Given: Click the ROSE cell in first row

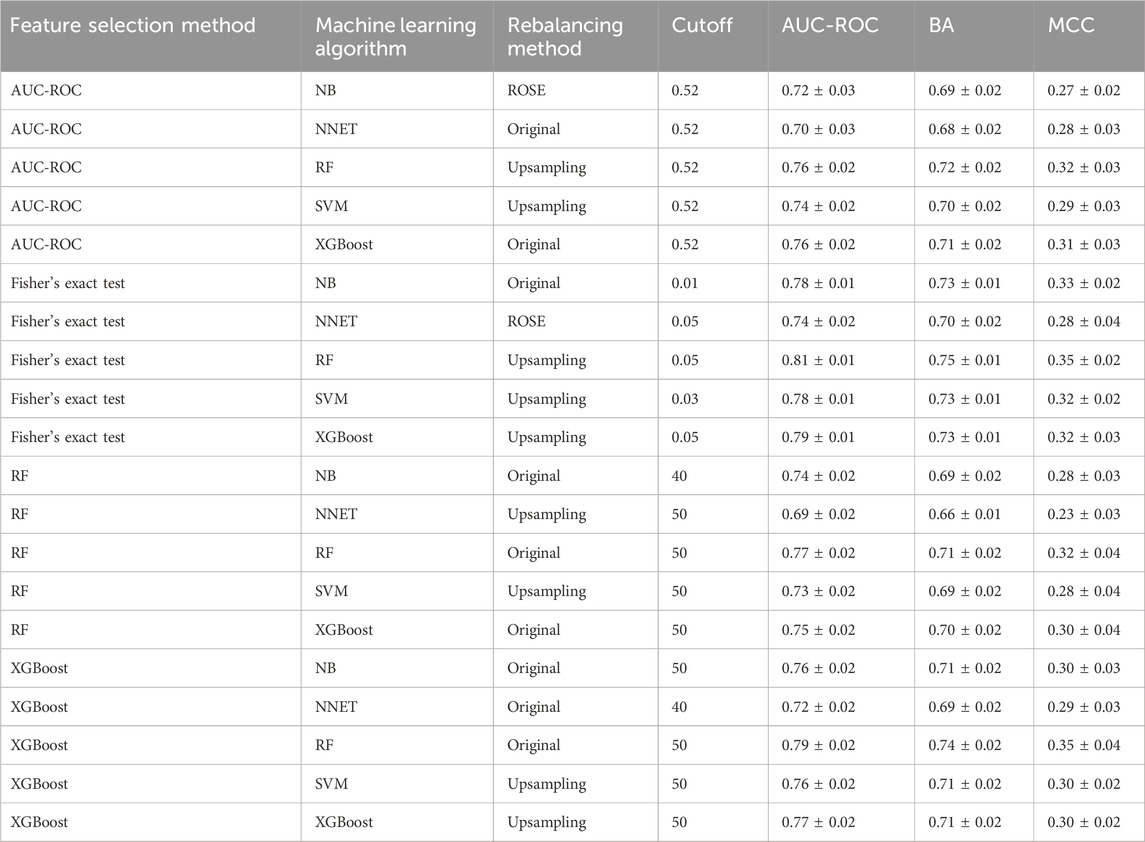Looking at the screenshot, I should point(526,91).
